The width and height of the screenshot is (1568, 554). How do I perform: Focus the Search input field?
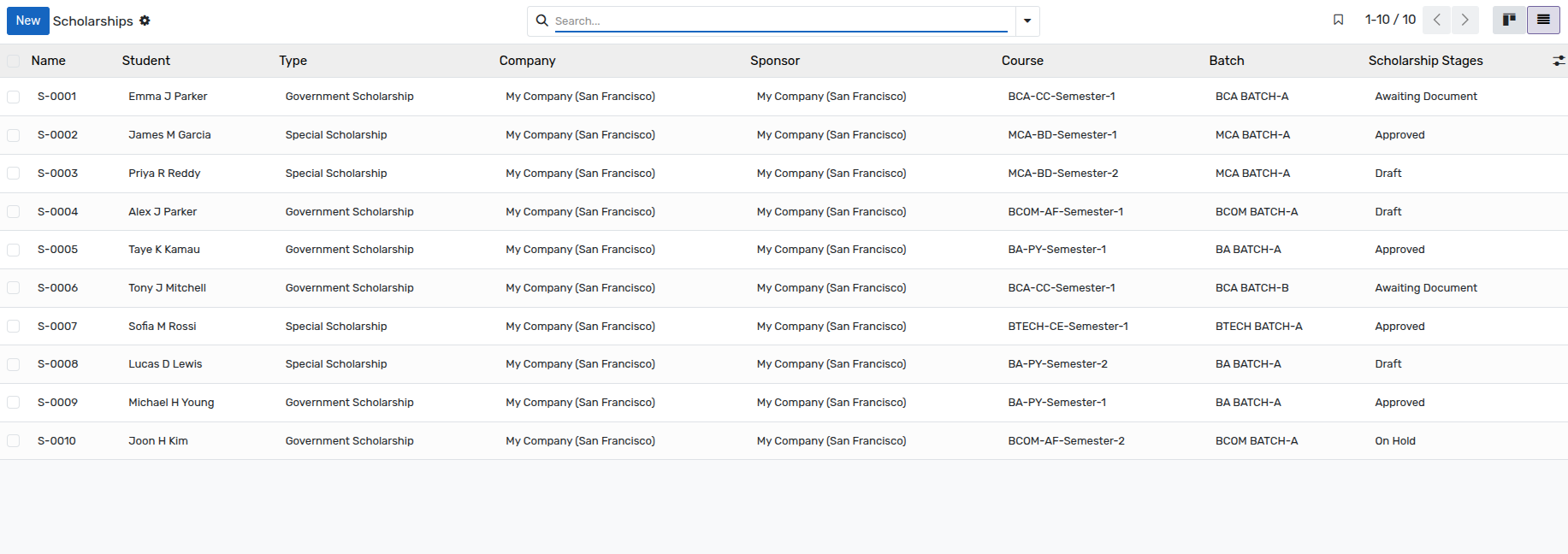(781, 21)
